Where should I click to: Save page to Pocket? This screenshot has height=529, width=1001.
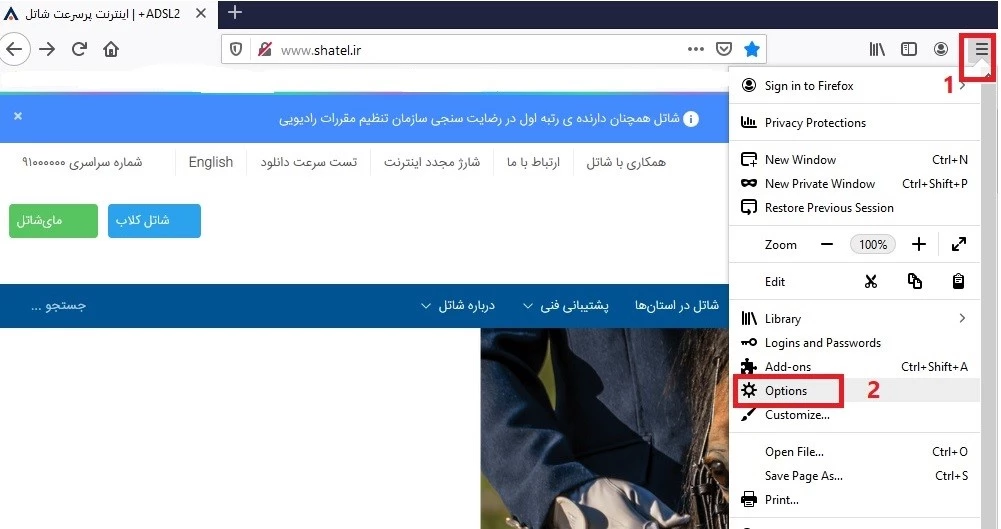click(x=724, y=49)
